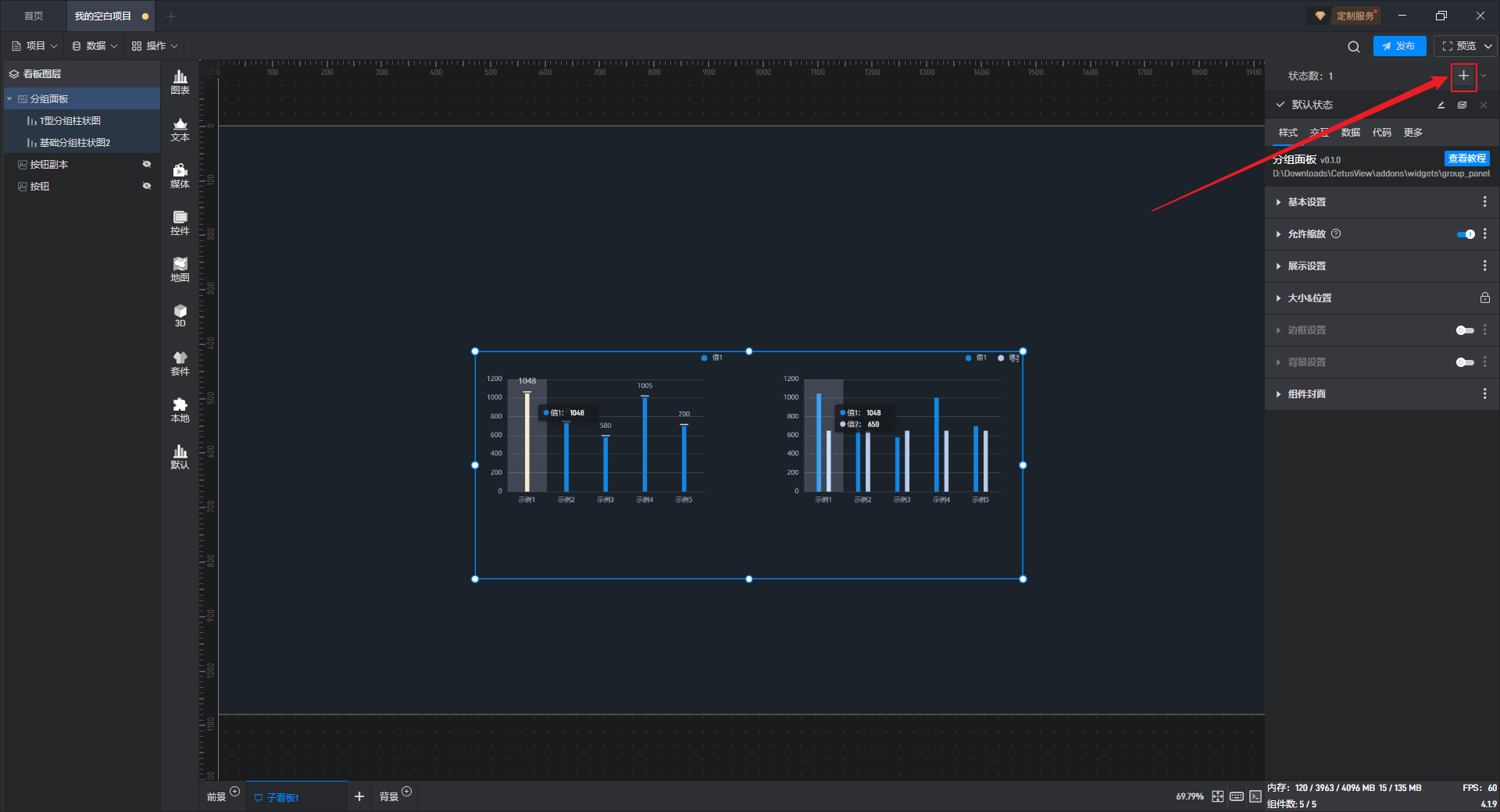Image resolution: width=1500 pixels, height=812 pixels.
Task: Select the 文本 text component icon
Action: coord(180,129)
